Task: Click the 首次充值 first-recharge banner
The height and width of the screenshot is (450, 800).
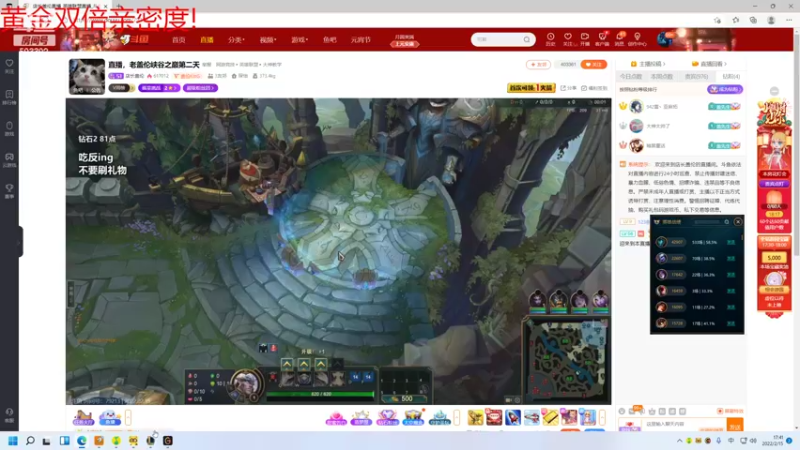Action: (x=531, y=88)
